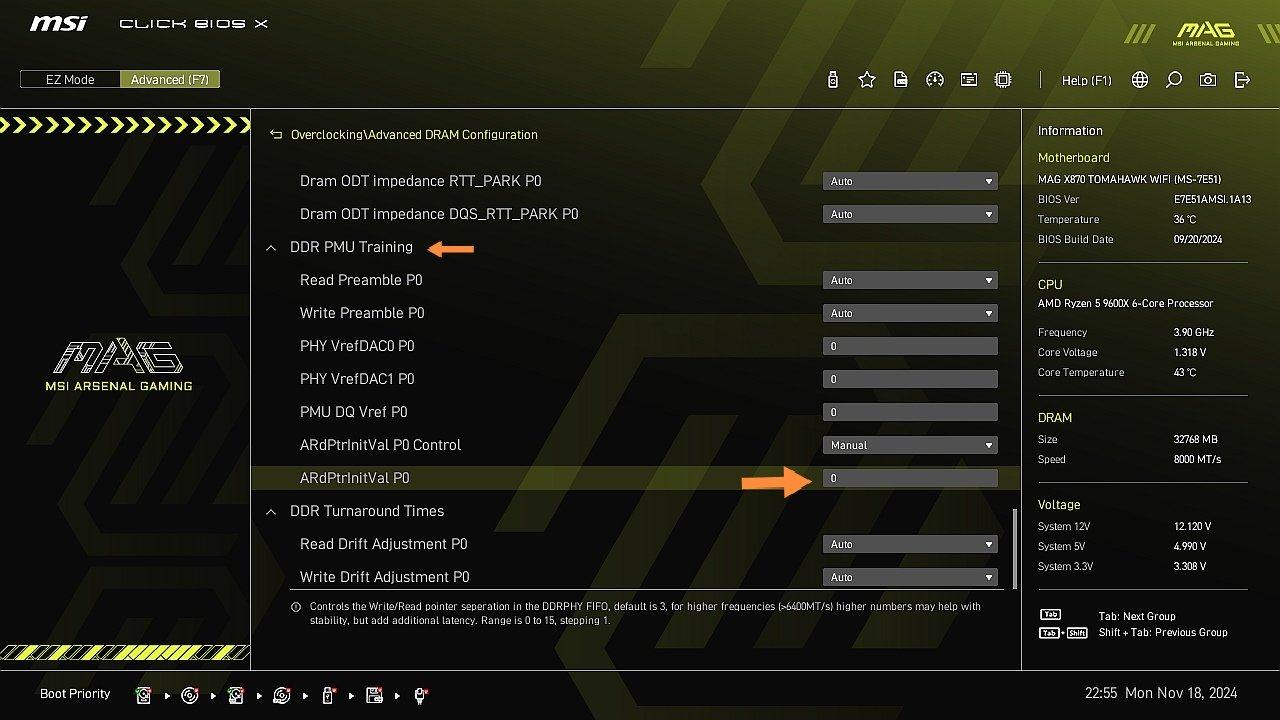Open ARdPtrInitVal P0 Control Manual dropdown
The image size is (1280, 720).
[x=910, y=445]
